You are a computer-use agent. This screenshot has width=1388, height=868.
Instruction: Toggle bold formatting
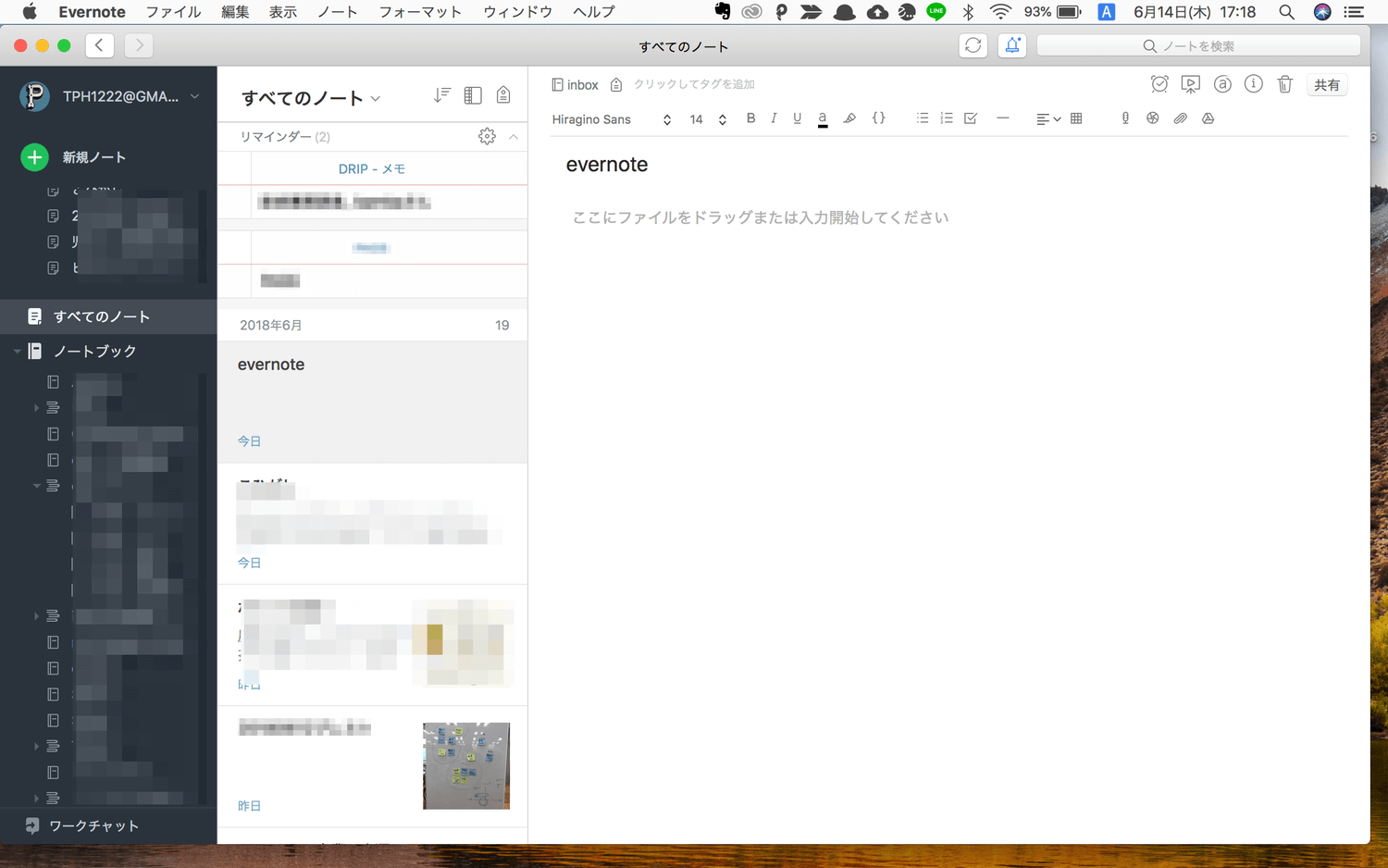(x=750, y=118)
